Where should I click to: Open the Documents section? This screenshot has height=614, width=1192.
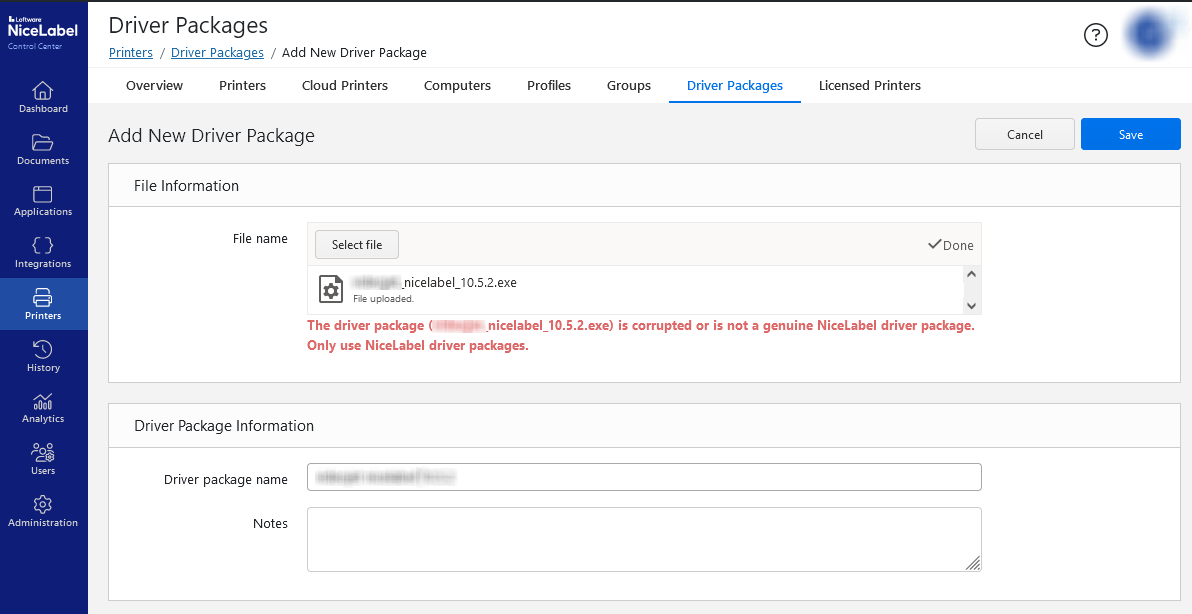pyautogui.click(x=43, y=148)
